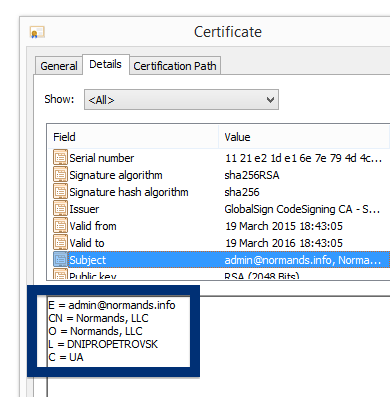Click the Signature algorithm field icon
The image size is (390, 397).
pos(60,175)
